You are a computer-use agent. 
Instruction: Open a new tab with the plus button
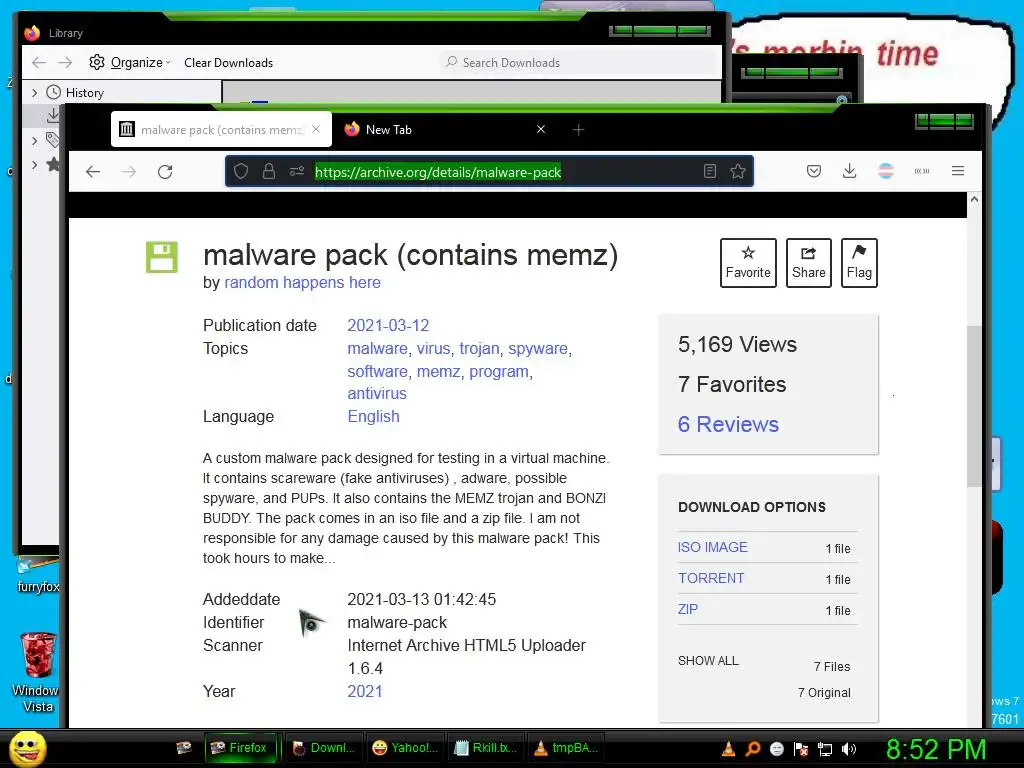[x=578, y=130]
